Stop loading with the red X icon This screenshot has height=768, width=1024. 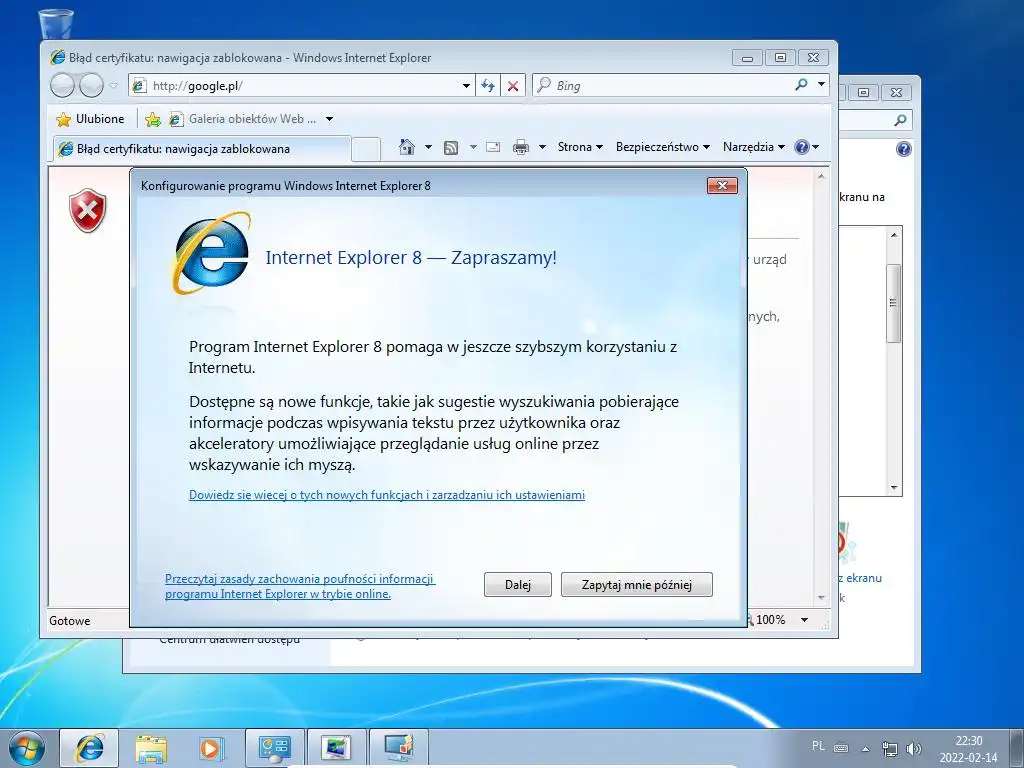513,86
